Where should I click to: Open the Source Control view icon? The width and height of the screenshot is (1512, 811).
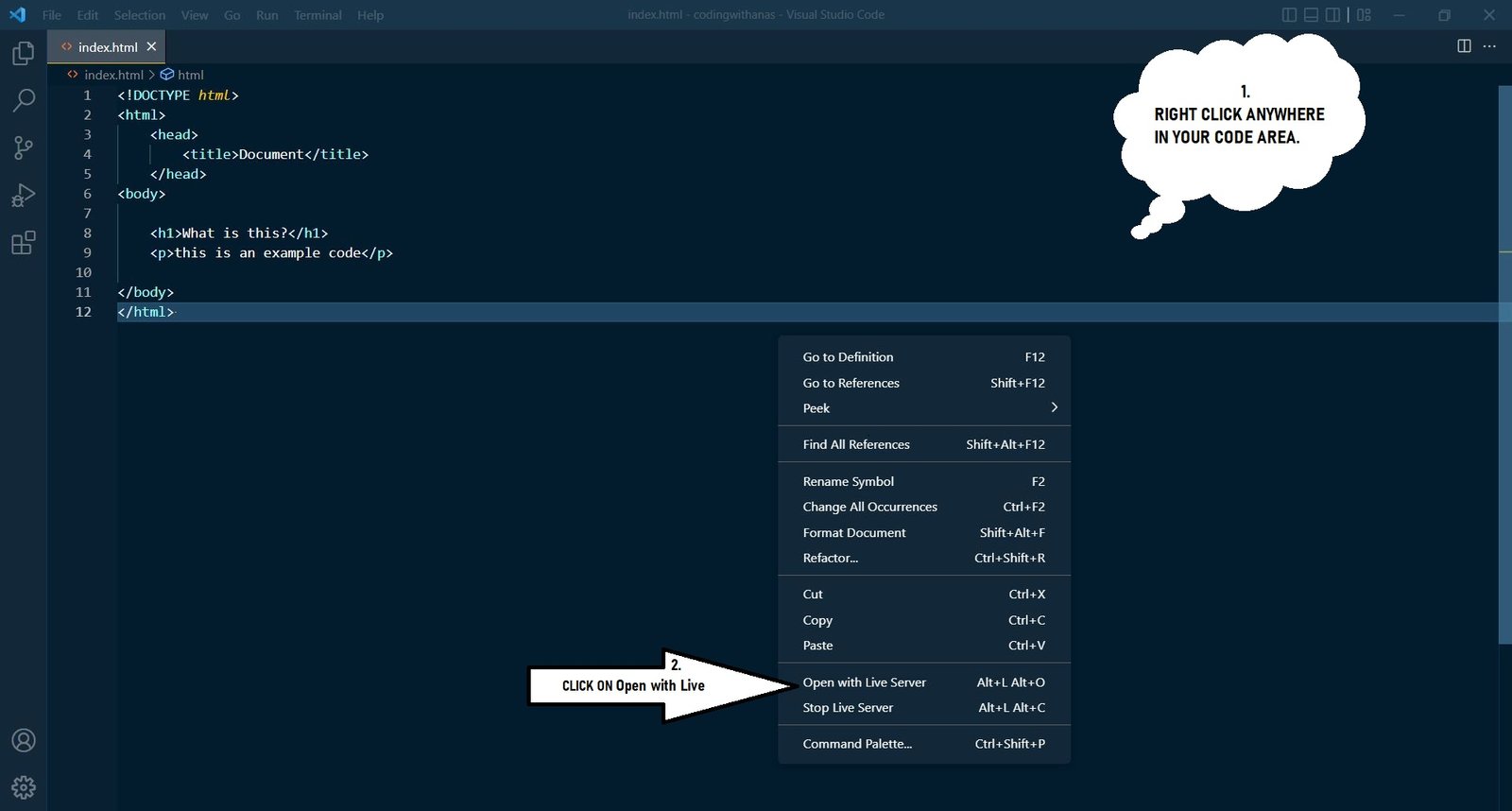point(24,147)
